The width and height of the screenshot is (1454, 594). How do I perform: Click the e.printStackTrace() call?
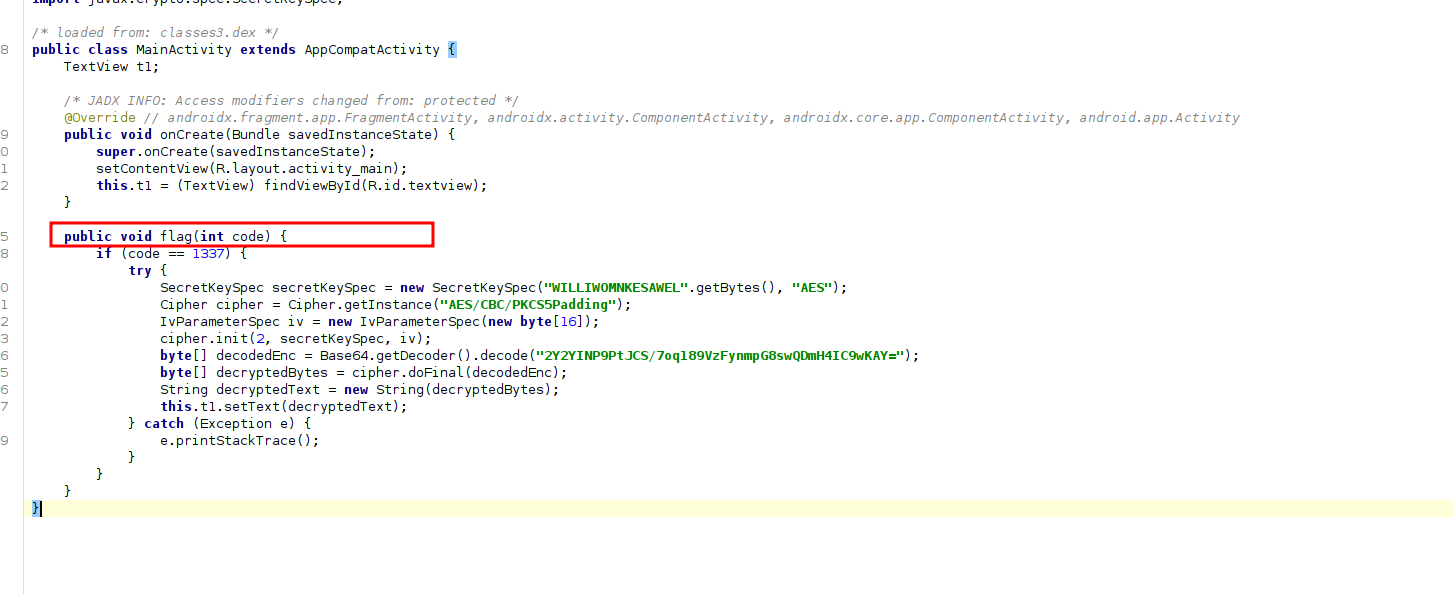240,440
